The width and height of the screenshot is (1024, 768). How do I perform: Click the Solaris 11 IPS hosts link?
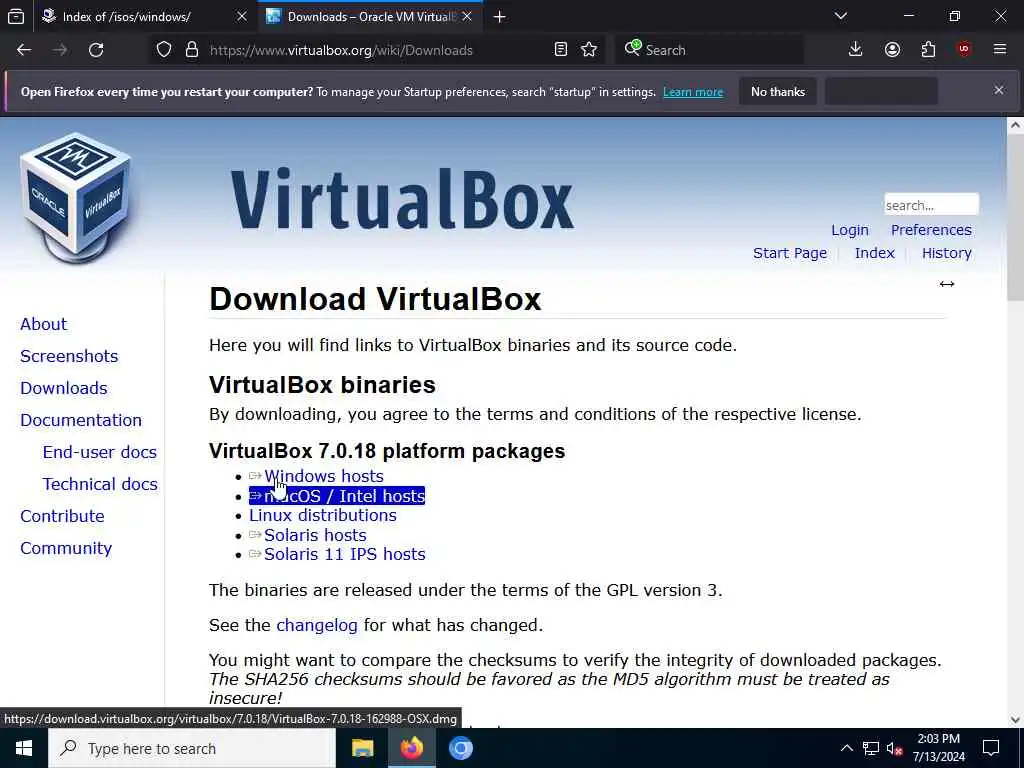344,554
